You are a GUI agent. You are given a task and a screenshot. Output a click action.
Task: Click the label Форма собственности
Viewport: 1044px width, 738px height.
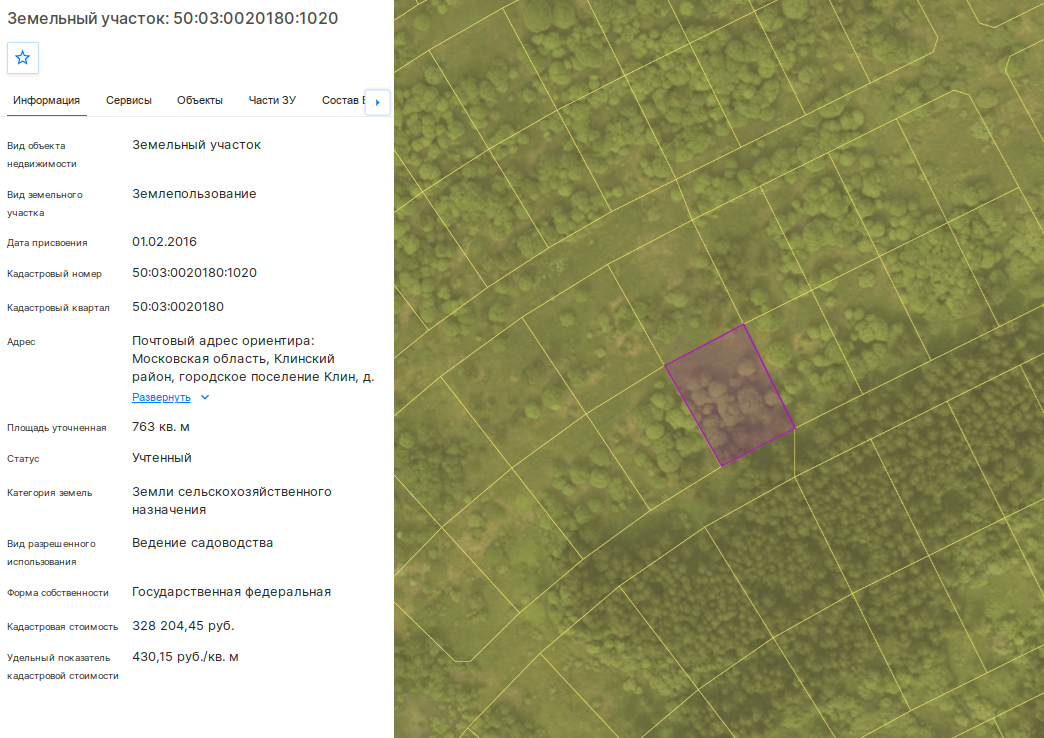(x=58, y=593)
